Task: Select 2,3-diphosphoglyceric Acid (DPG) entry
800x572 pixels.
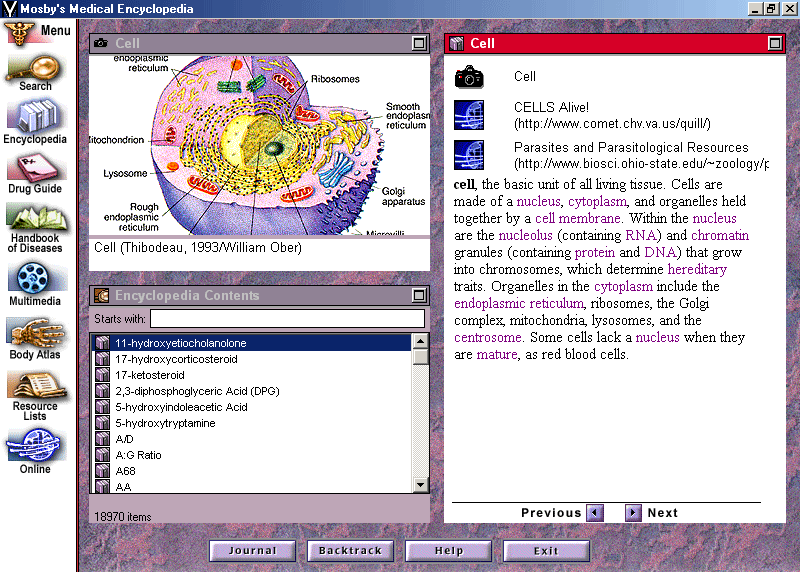Action: click(252, 391)
